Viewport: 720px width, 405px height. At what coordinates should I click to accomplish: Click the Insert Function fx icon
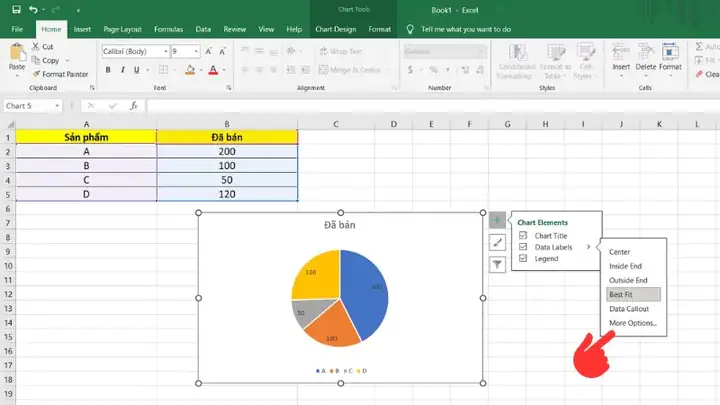click(134, 106)
